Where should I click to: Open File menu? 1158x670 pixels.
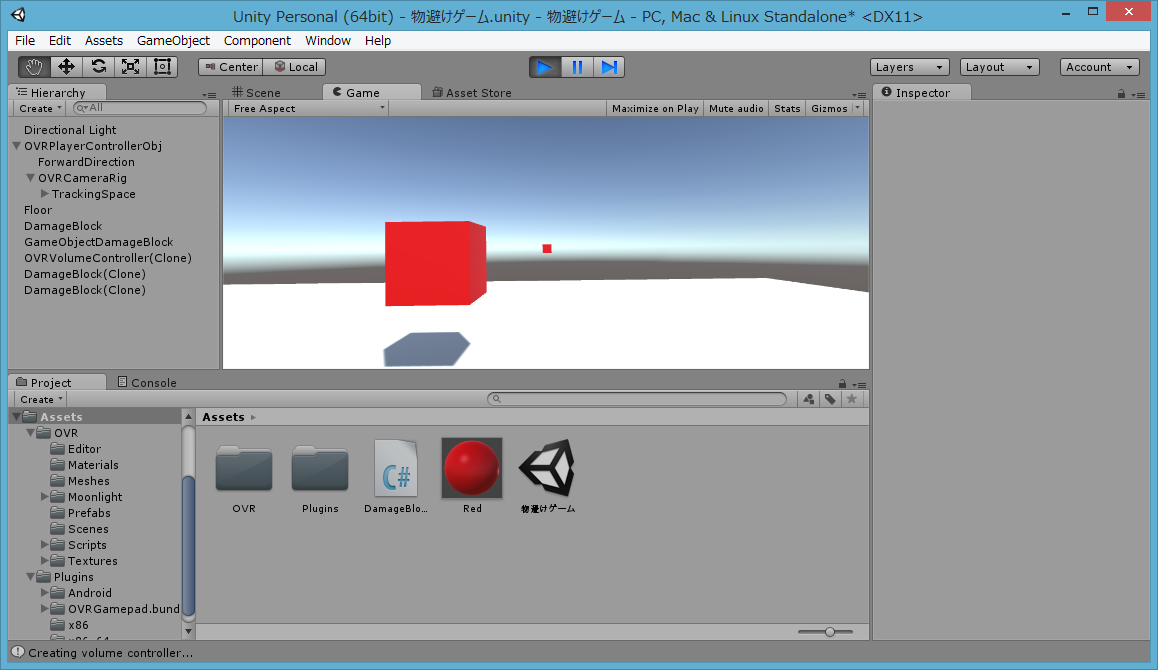click(x=24, y=41)
